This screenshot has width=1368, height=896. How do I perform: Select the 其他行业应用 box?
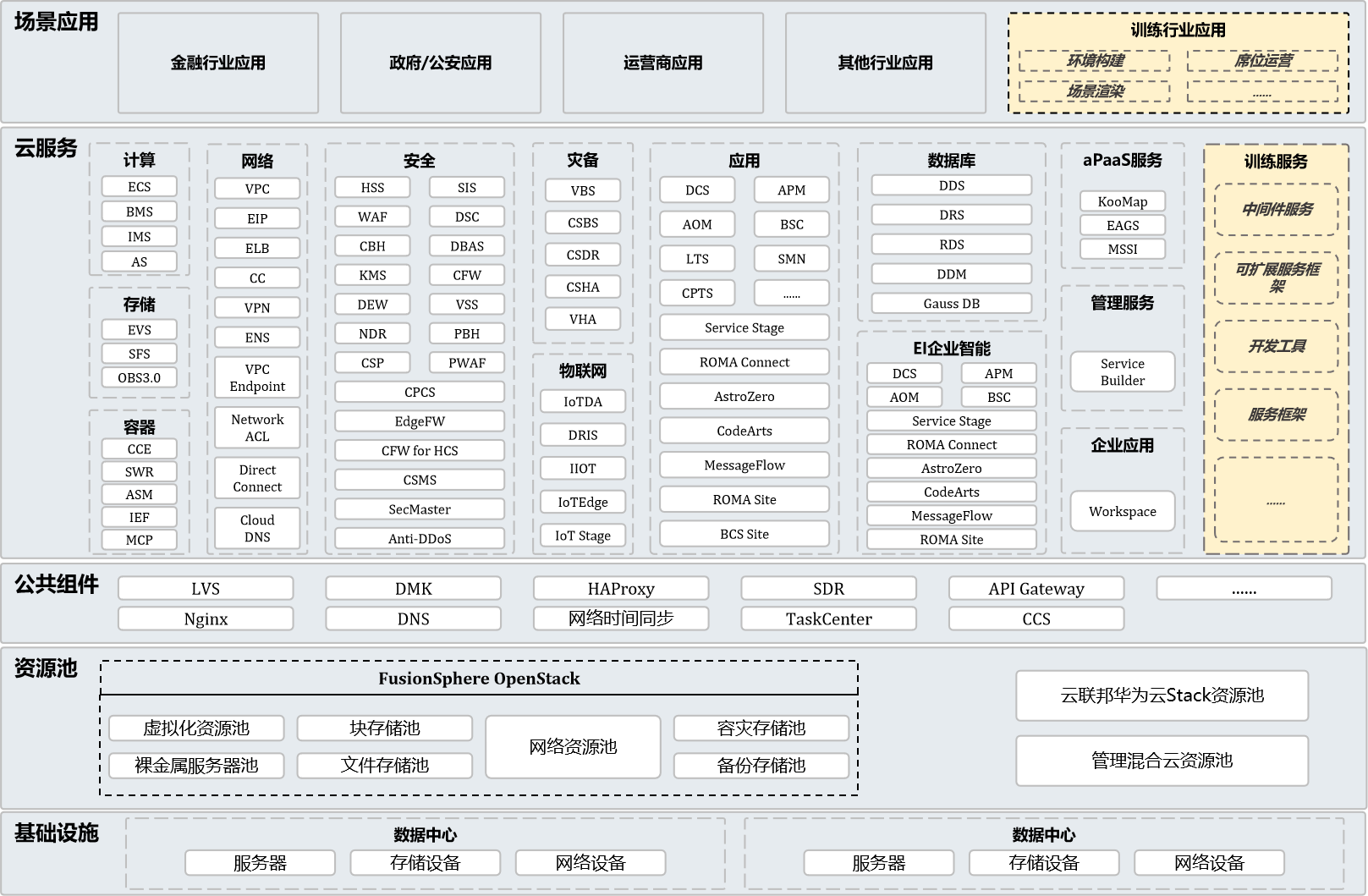[886, 63]
